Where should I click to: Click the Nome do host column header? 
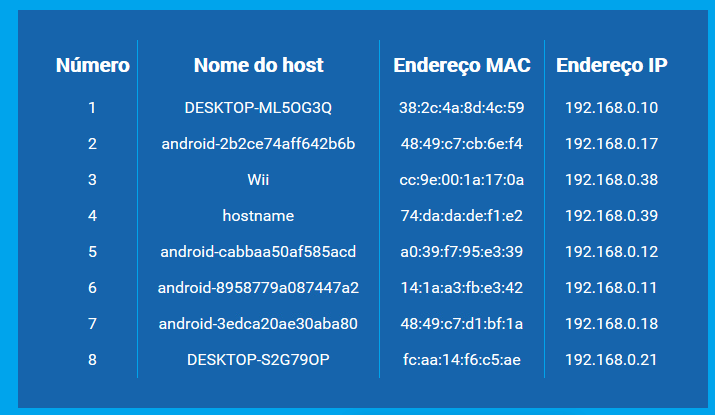pos(259,65)
